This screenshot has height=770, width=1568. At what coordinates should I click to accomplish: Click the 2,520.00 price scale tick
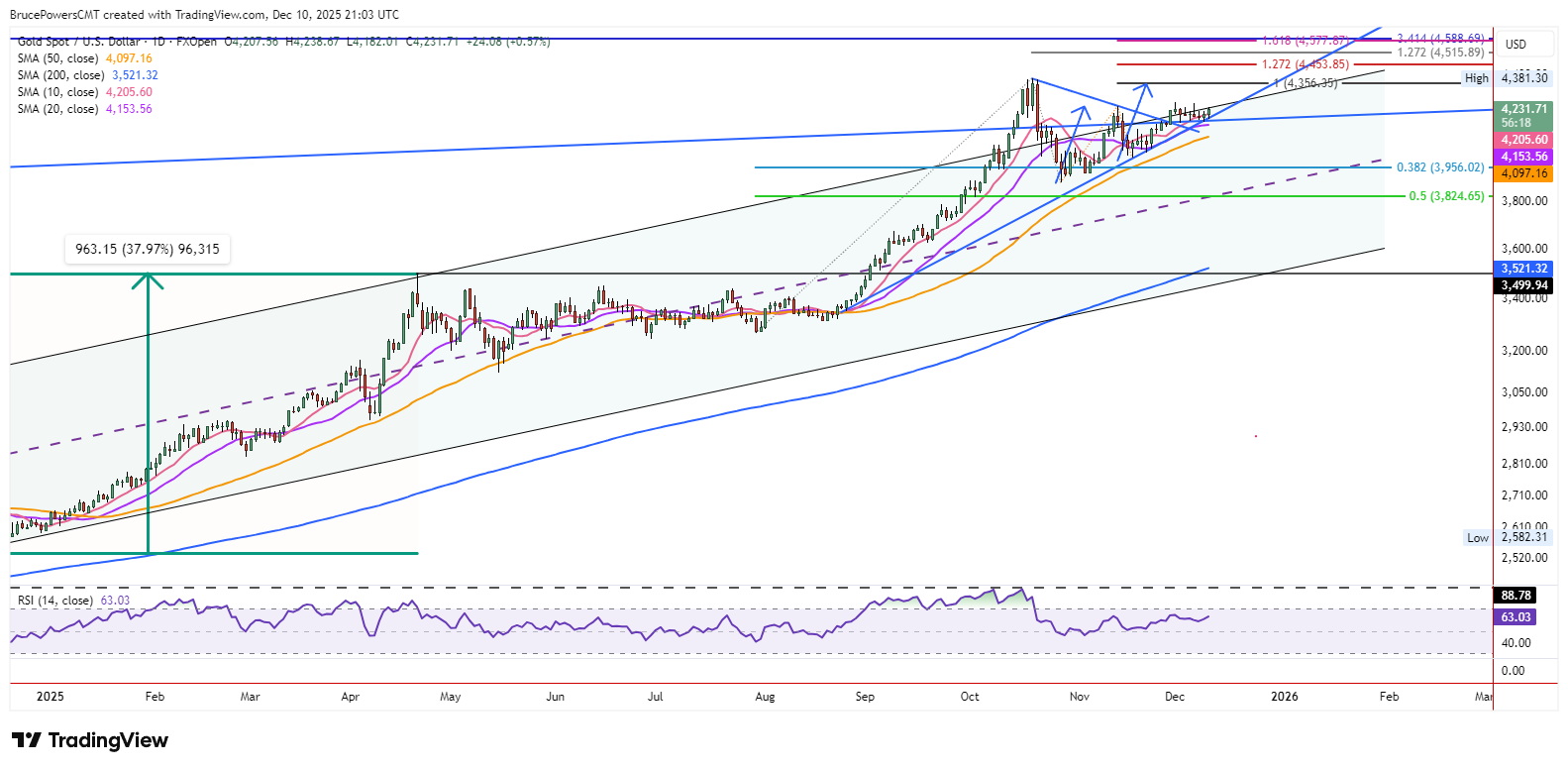tap(1524, 558)
